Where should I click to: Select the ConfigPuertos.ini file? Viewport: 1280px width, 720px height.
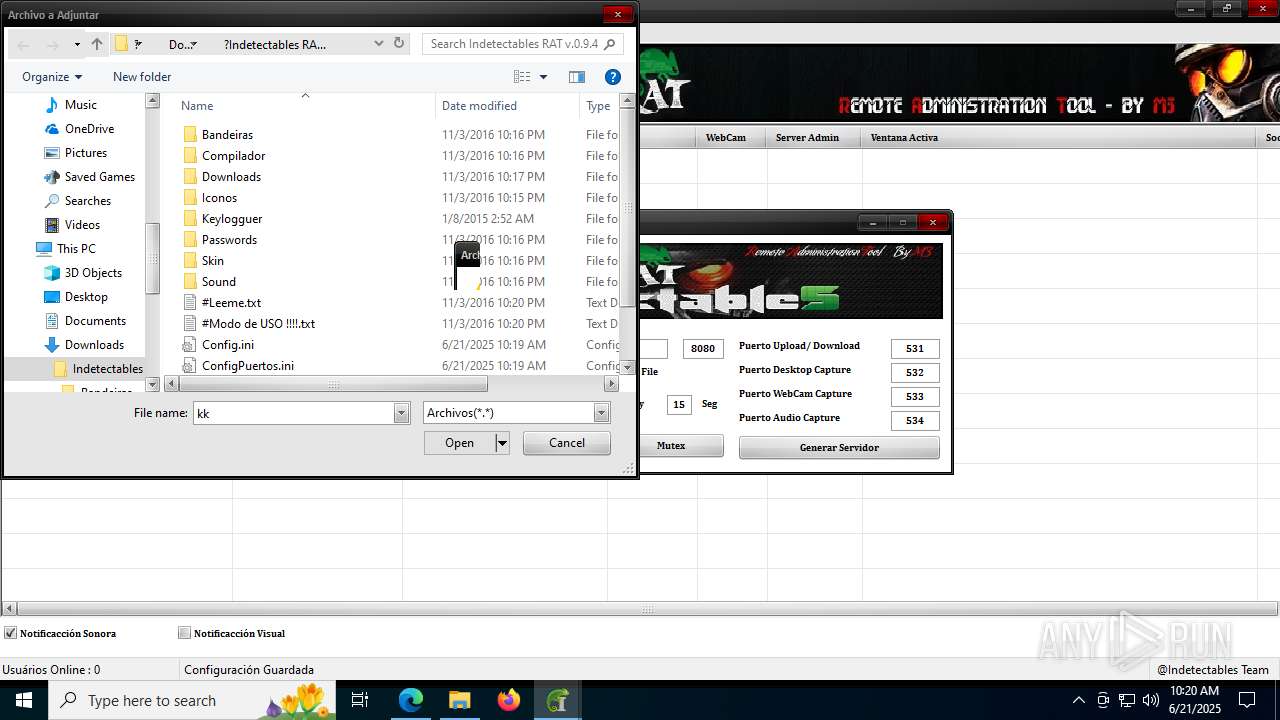(248, 366)
